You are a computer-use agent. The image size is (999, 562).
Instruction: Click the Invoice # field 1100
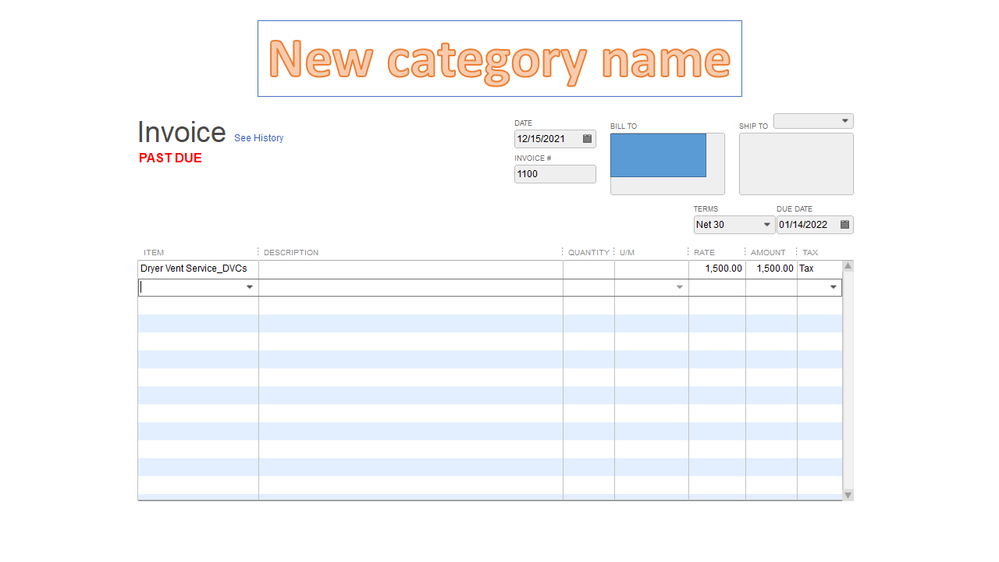click(555, 174)
